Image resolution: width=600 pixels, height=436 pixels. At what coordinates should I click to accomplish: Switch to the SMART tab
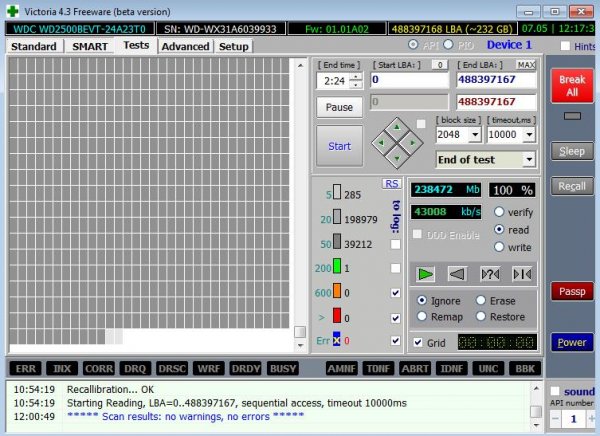[x=90, y=46]
